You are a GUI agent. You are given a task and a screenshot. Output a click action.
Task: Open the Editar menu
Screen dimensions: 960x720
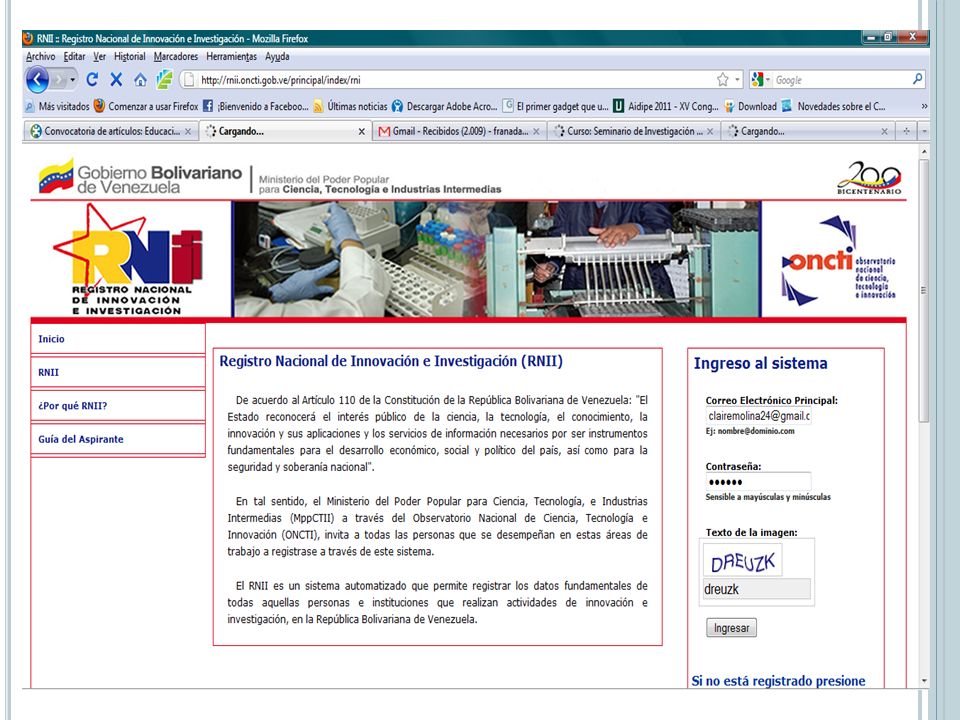(74, 56)
